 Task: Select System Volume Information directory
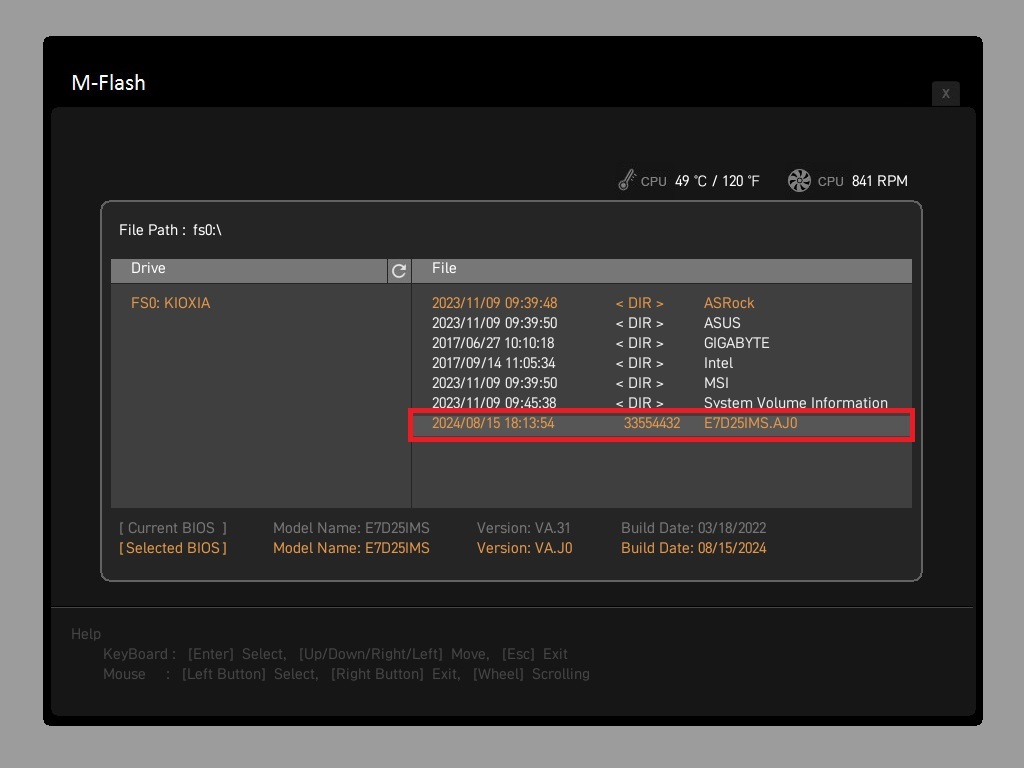795,403
